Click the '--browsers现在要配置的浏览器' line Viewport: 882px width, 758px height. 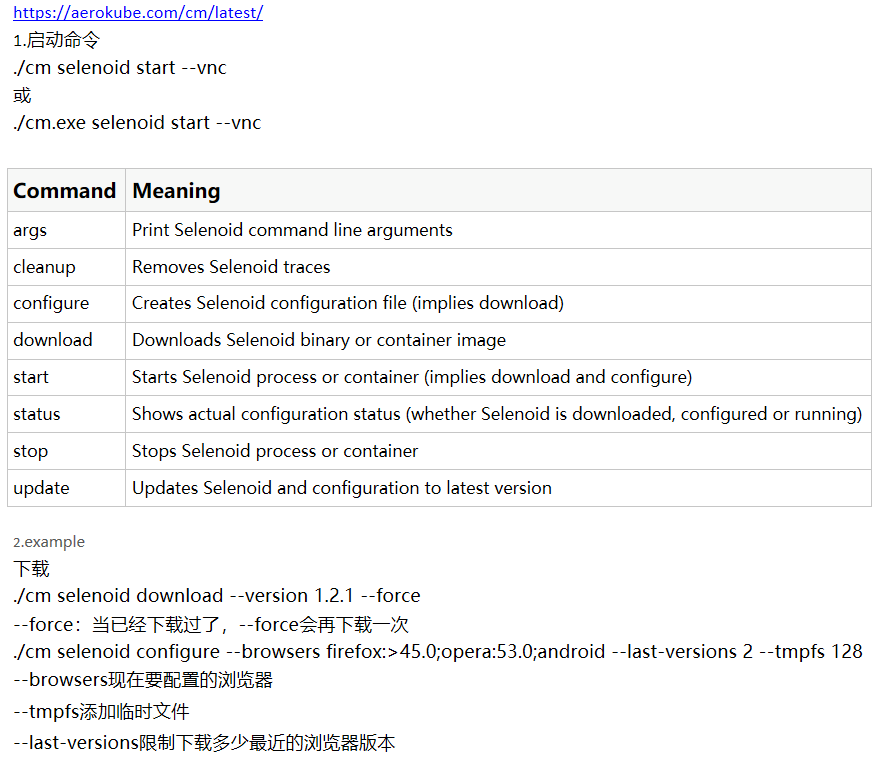(143, 680)
